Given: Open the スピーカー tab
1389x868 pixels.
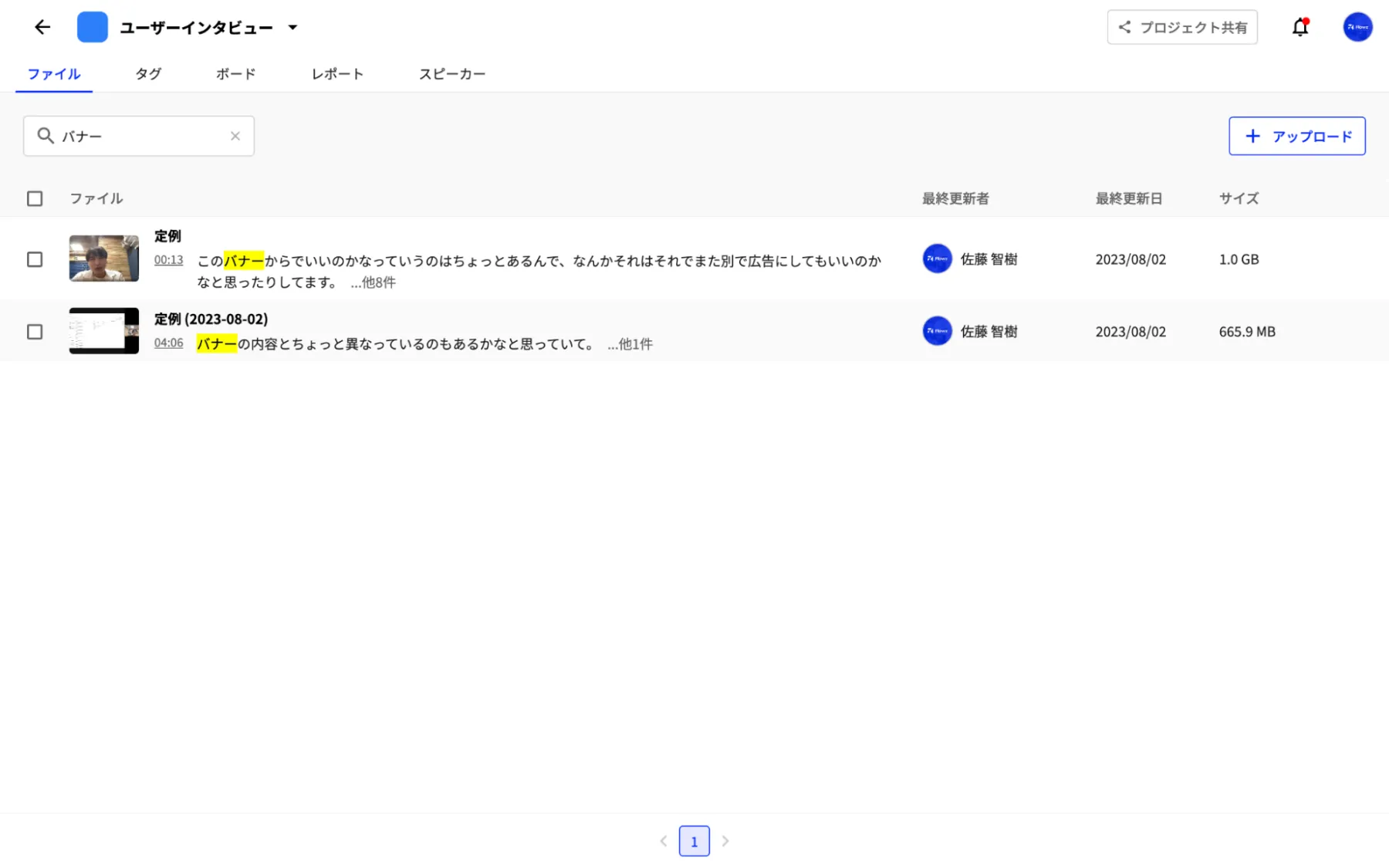Looking at the screenshot, I should (x=451, y=74).
